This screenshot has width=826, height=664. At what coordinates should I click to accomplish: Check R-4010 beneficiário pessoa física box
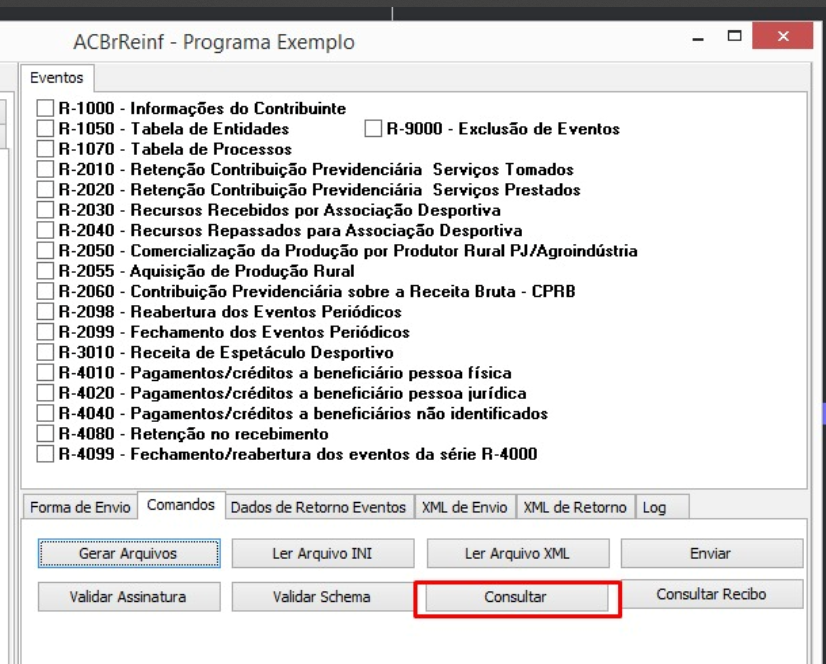[45, 373]
